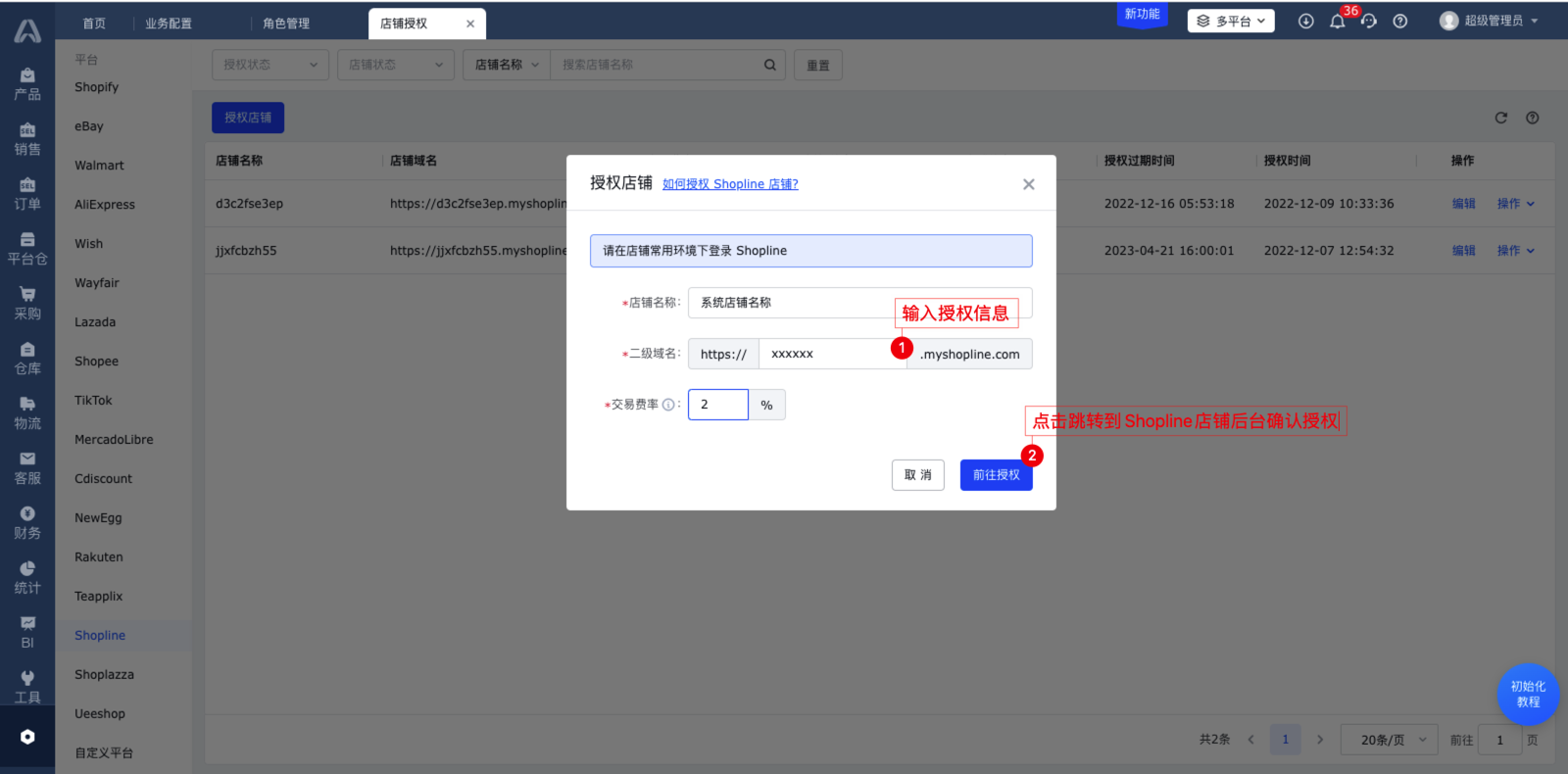
Task: Select AliExpress in platform list
Action: click(x=105, y=205)
